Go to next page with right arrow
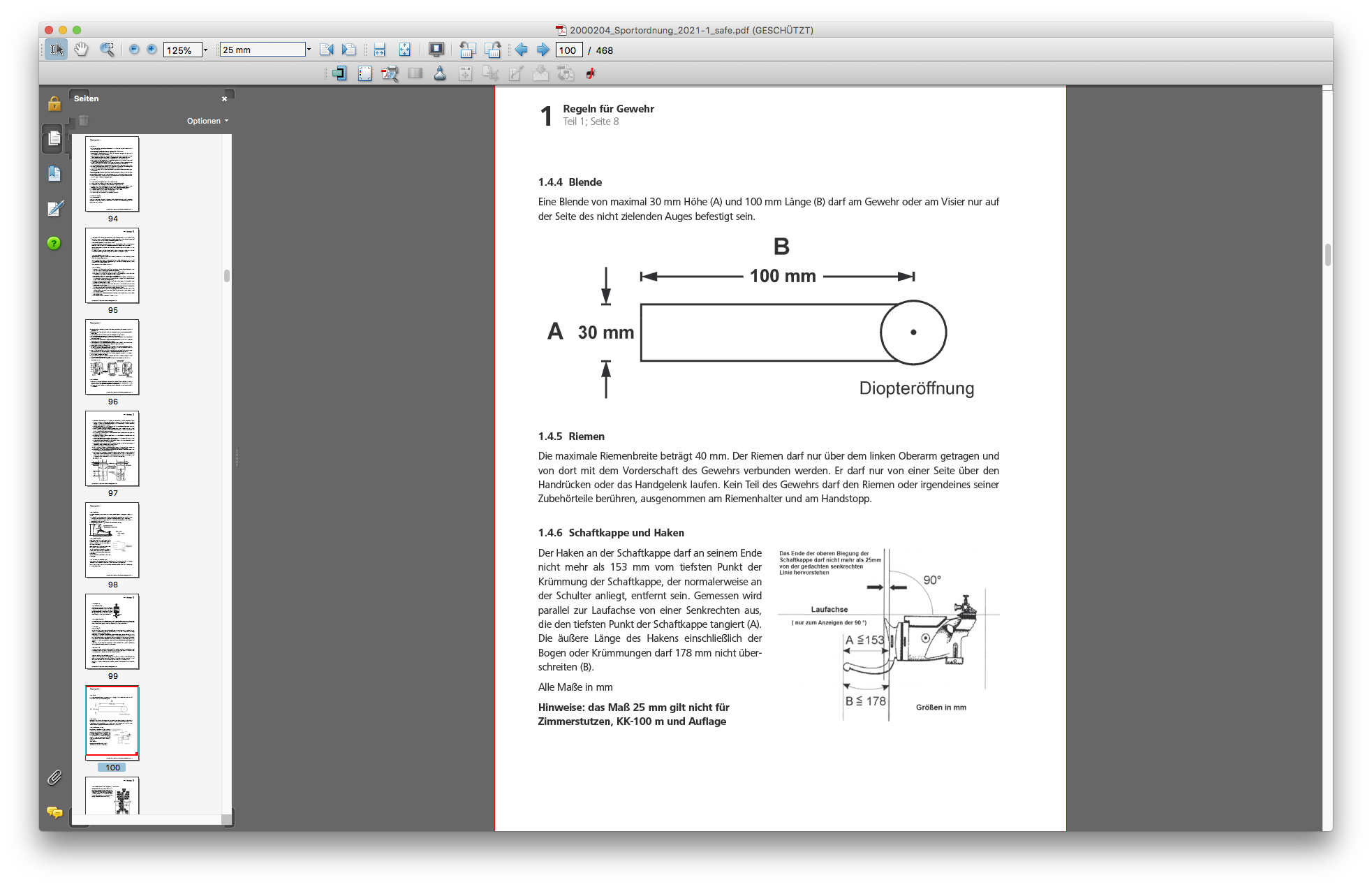This screenshot has width=1372, height=887. tap(543, 50)
